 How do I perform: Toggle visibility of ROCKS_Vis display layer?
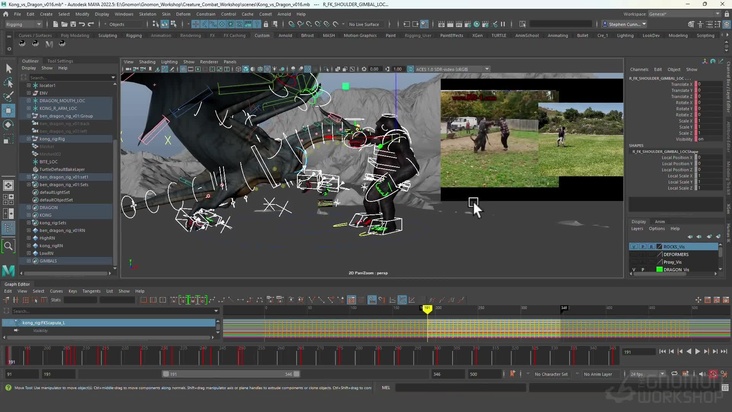633,246
